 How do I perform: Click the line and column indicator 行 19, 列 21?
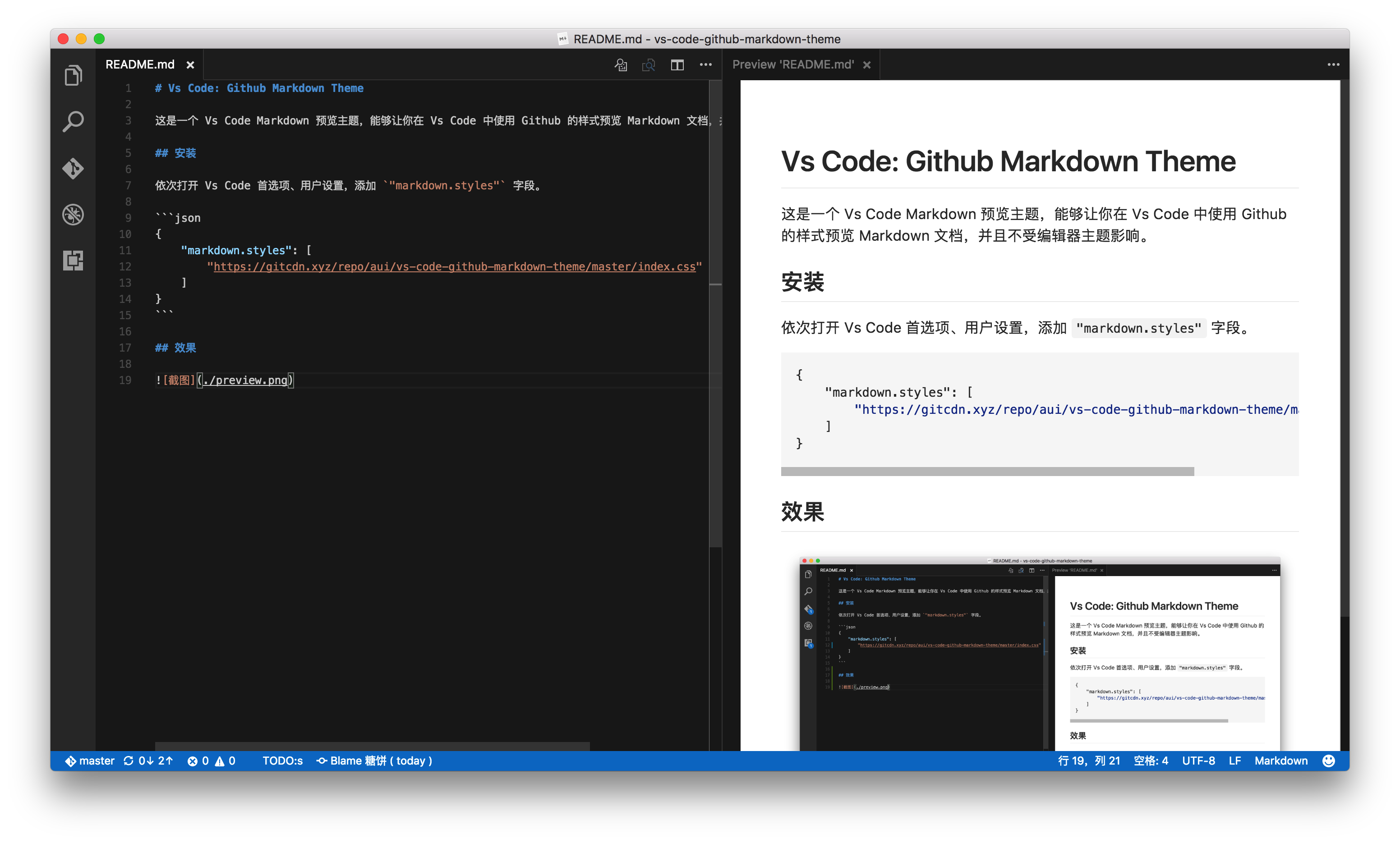[1089, 761]
